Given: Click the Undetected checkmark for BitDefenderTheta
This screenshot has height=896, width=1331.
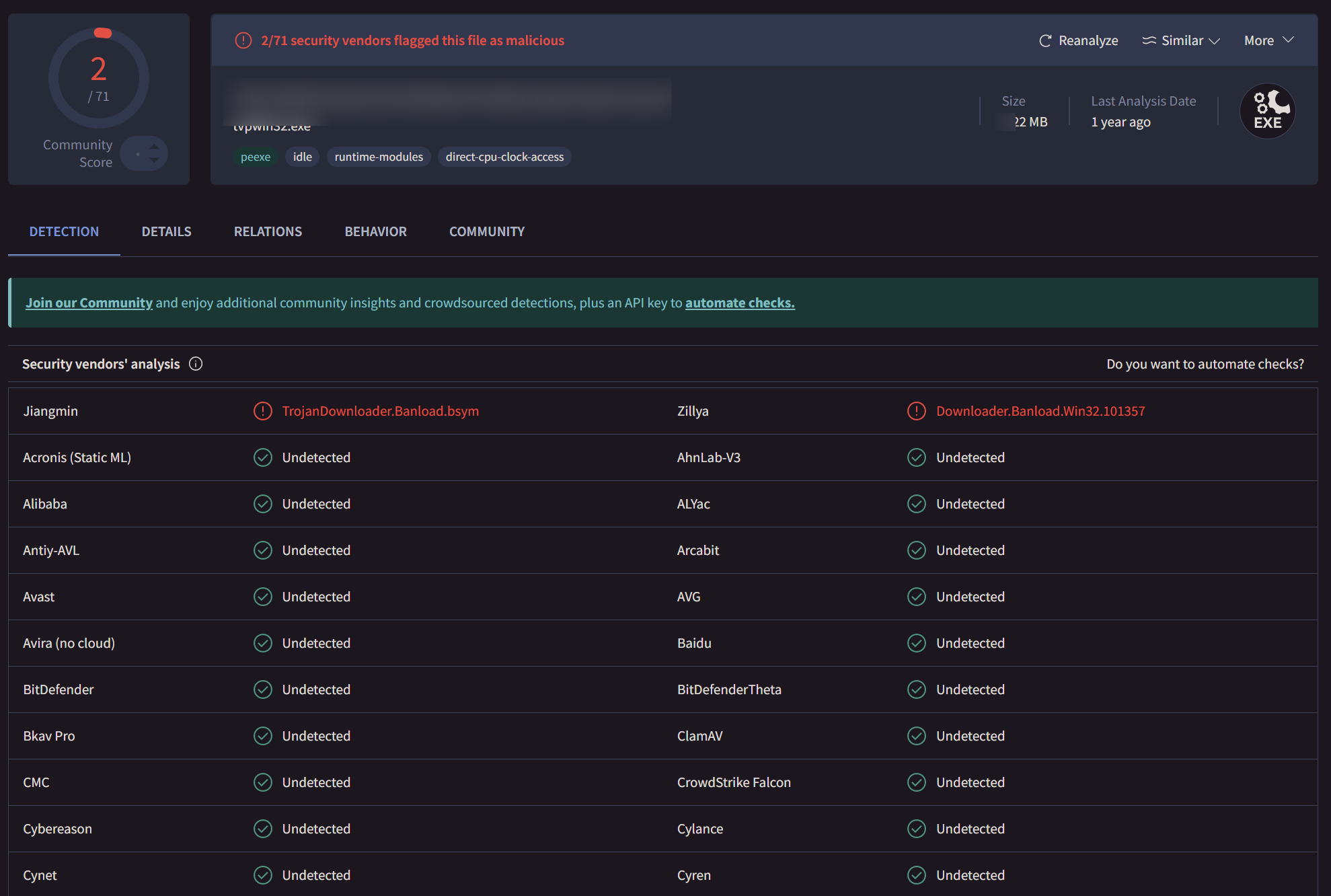Looking at the screenshot, I should pyautogui.click(x=916, y=689).
